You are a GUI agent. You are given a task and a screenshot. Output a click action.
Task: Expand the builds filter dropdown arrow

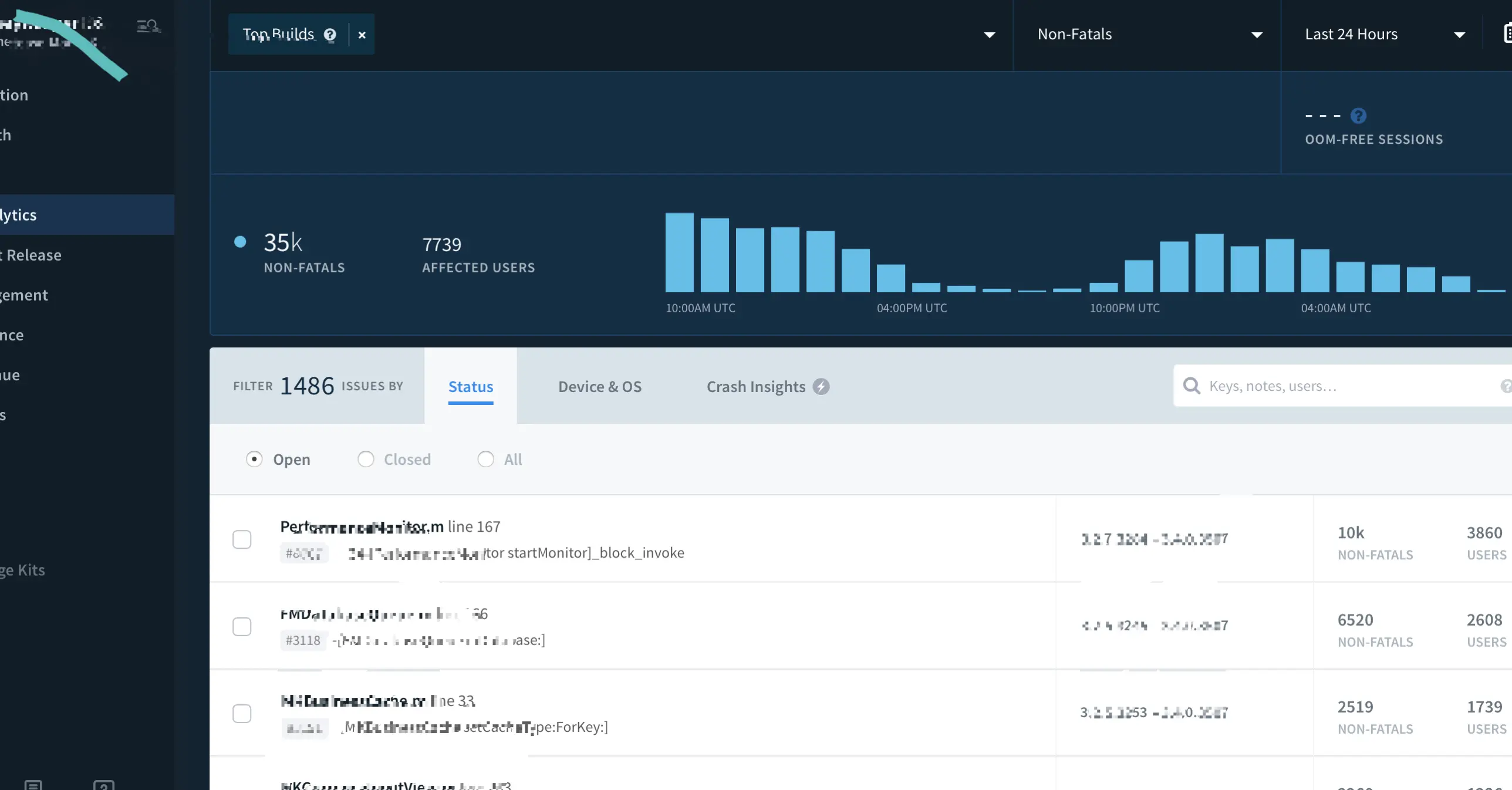[x=990, y=35]
